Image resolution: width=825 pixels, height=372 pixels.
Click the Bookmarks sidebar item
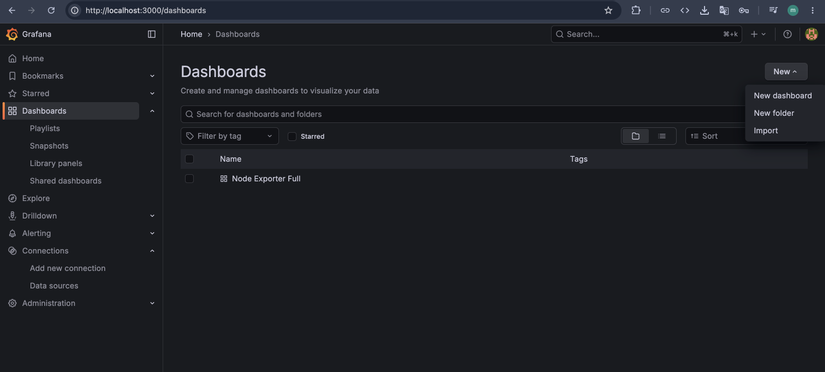click(42, 76)
